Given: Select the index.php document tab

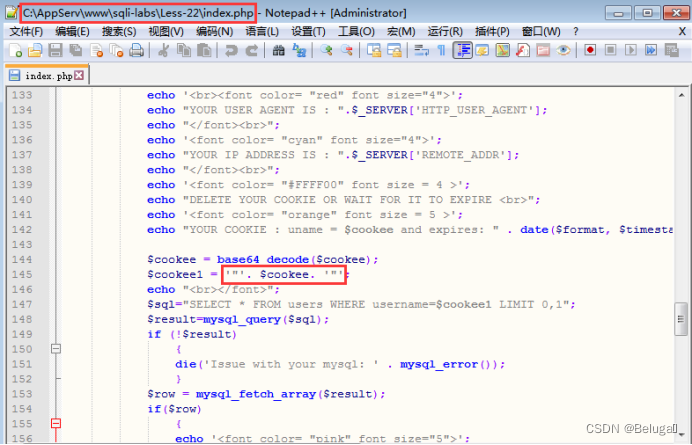Looking at the screenshot, I should 46,75.
